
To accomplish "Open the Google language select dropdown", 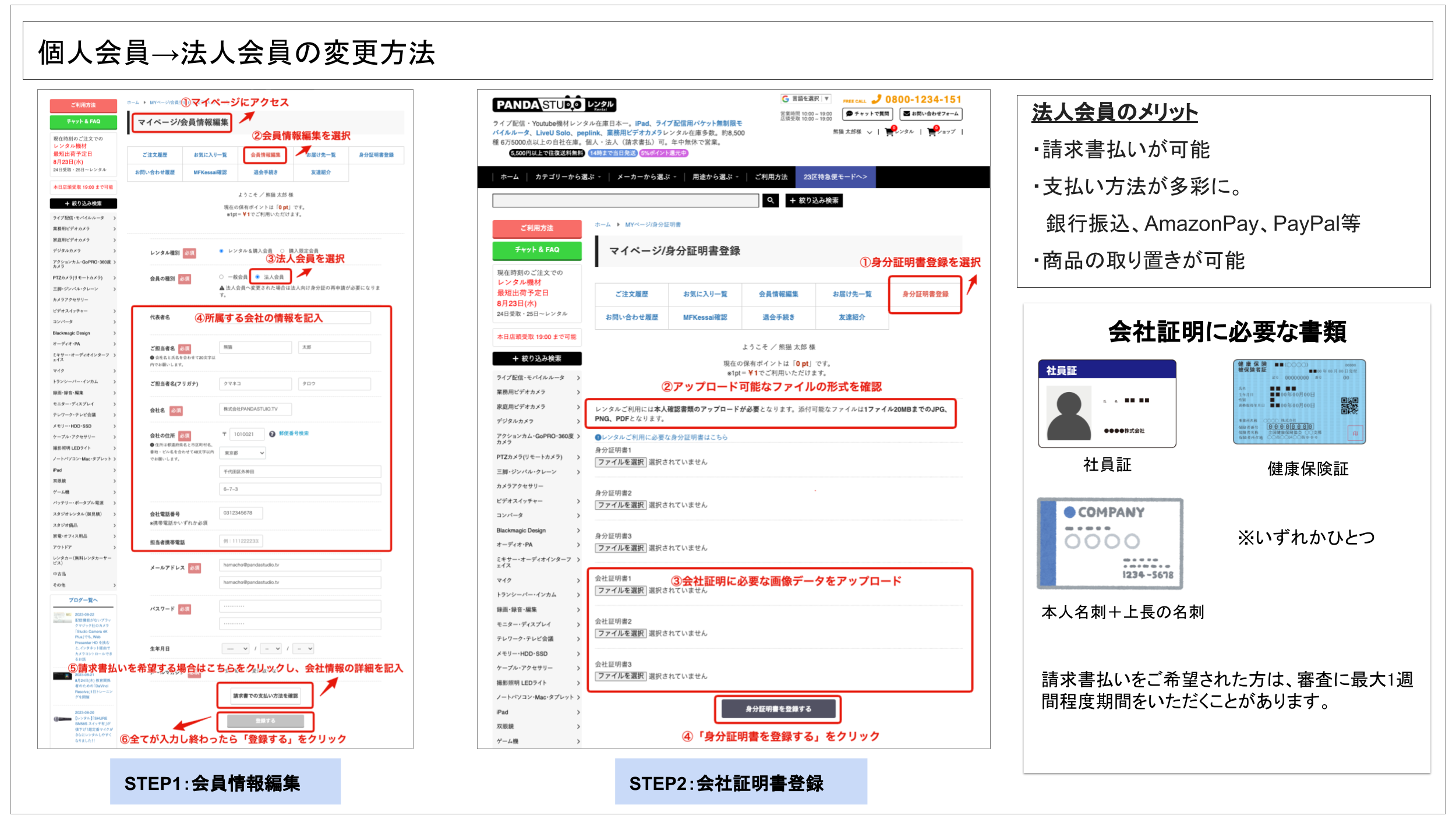I will point(806,99).
